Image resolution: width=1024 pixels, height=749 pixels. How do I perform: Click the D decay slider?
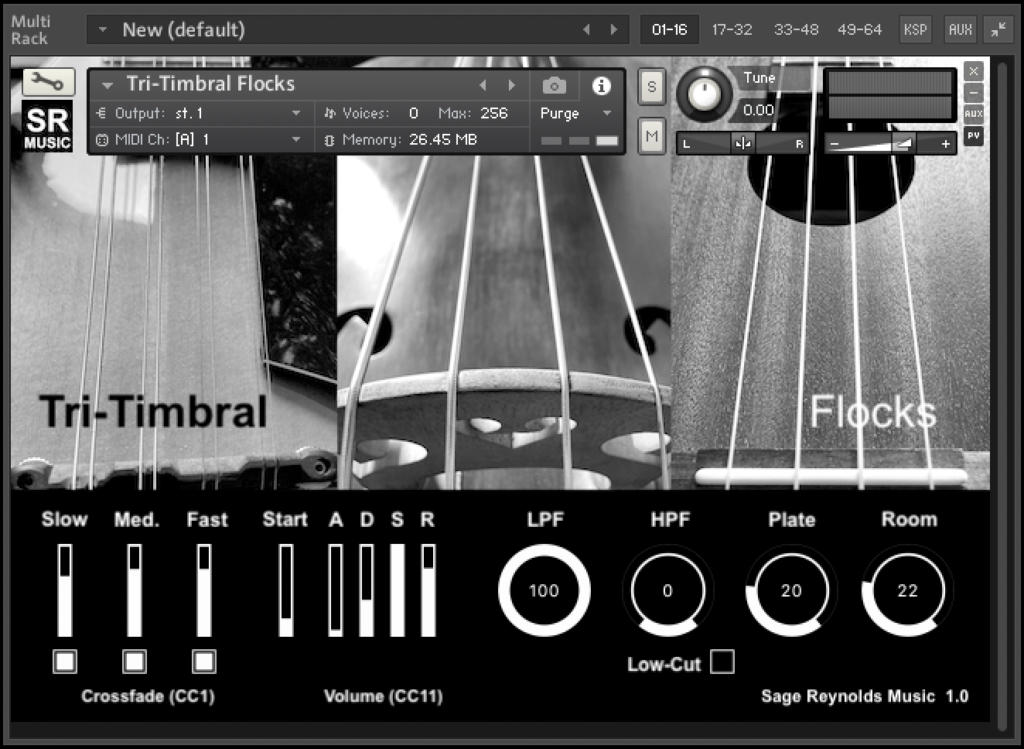366,590
